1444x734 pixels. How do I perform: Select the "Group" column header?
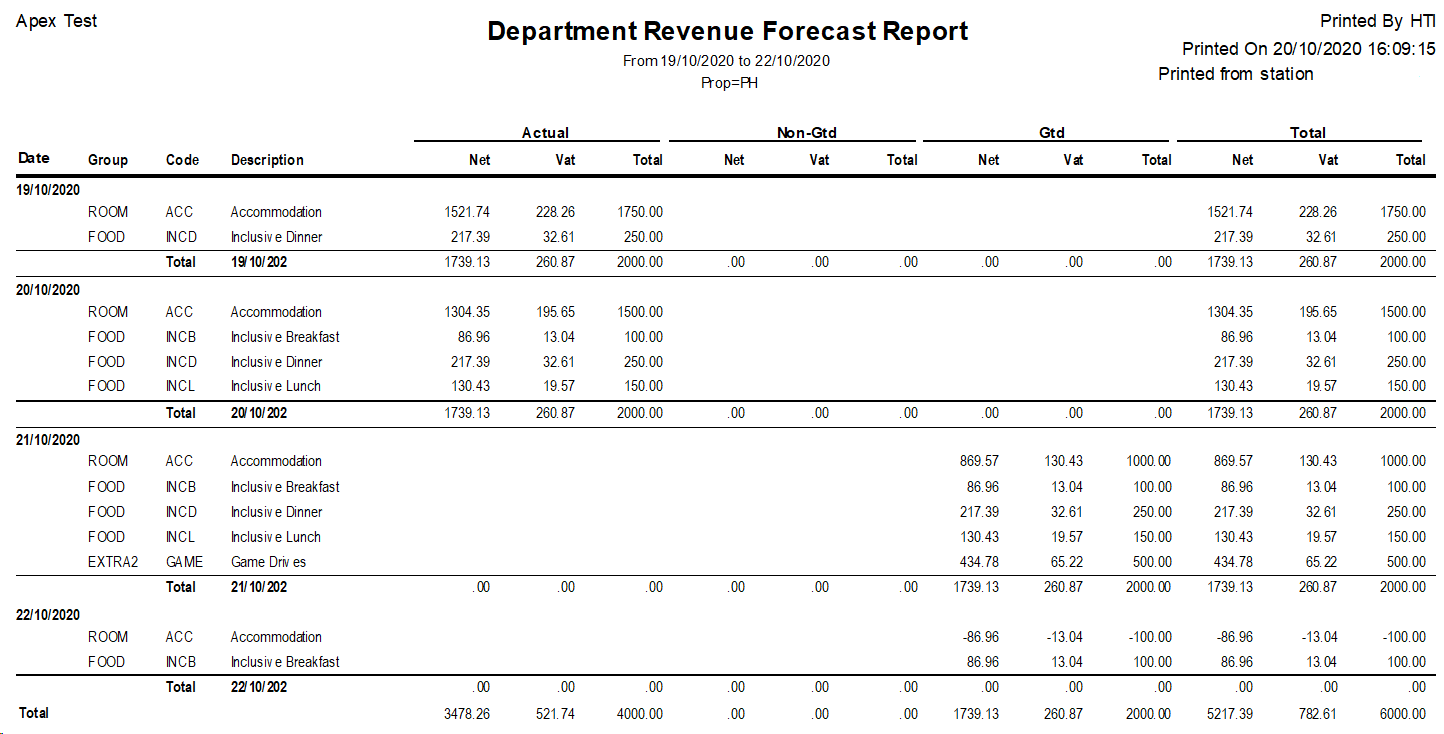(x=108, y=160)
